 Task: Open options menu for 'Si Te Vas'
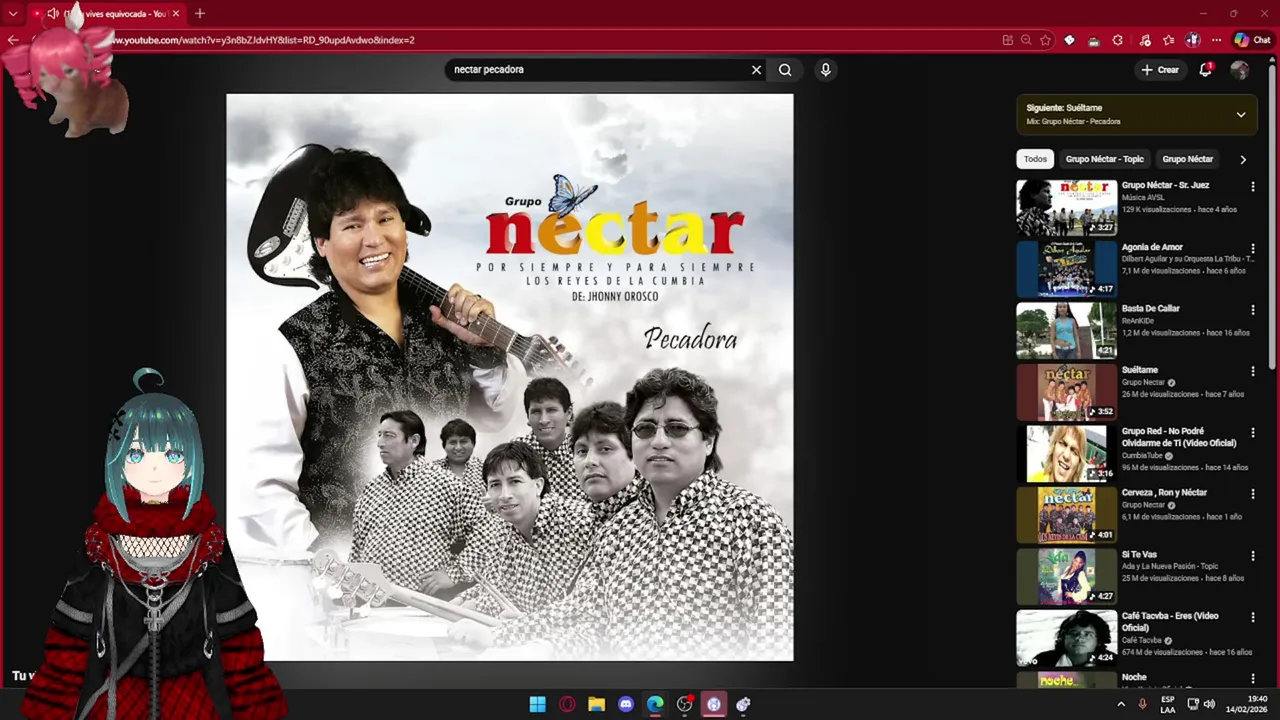point(1253,556)
